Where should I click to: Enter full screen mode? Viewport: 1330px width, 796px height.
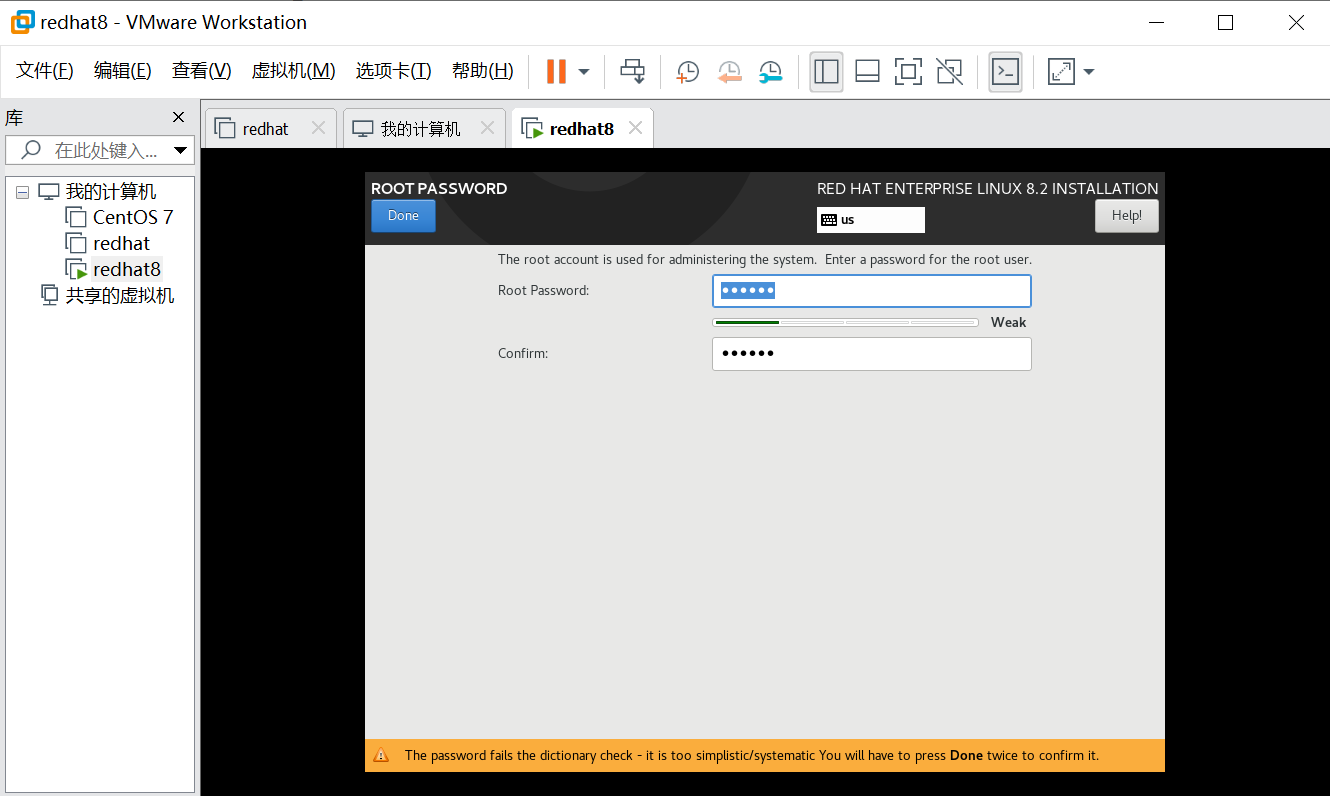908,71
